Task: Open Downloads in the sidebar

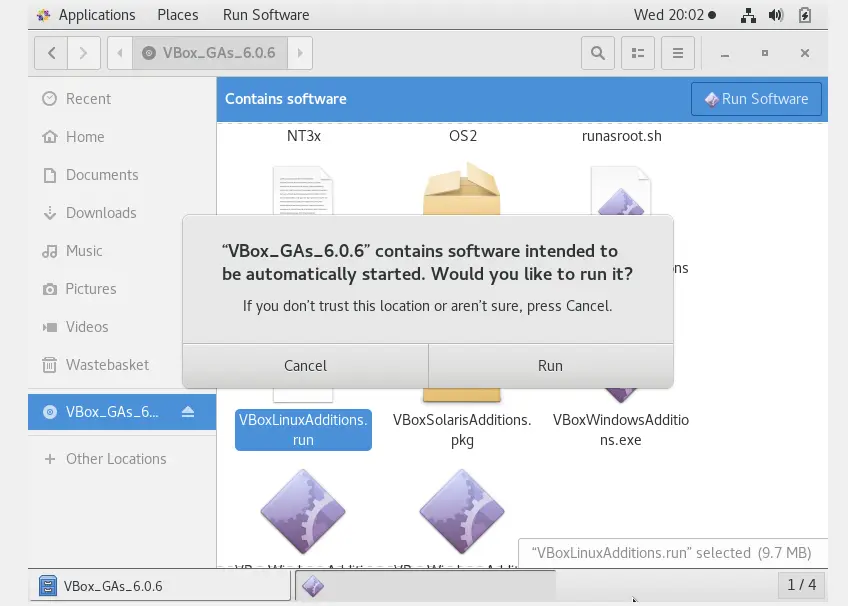Action: click(122, 213)
